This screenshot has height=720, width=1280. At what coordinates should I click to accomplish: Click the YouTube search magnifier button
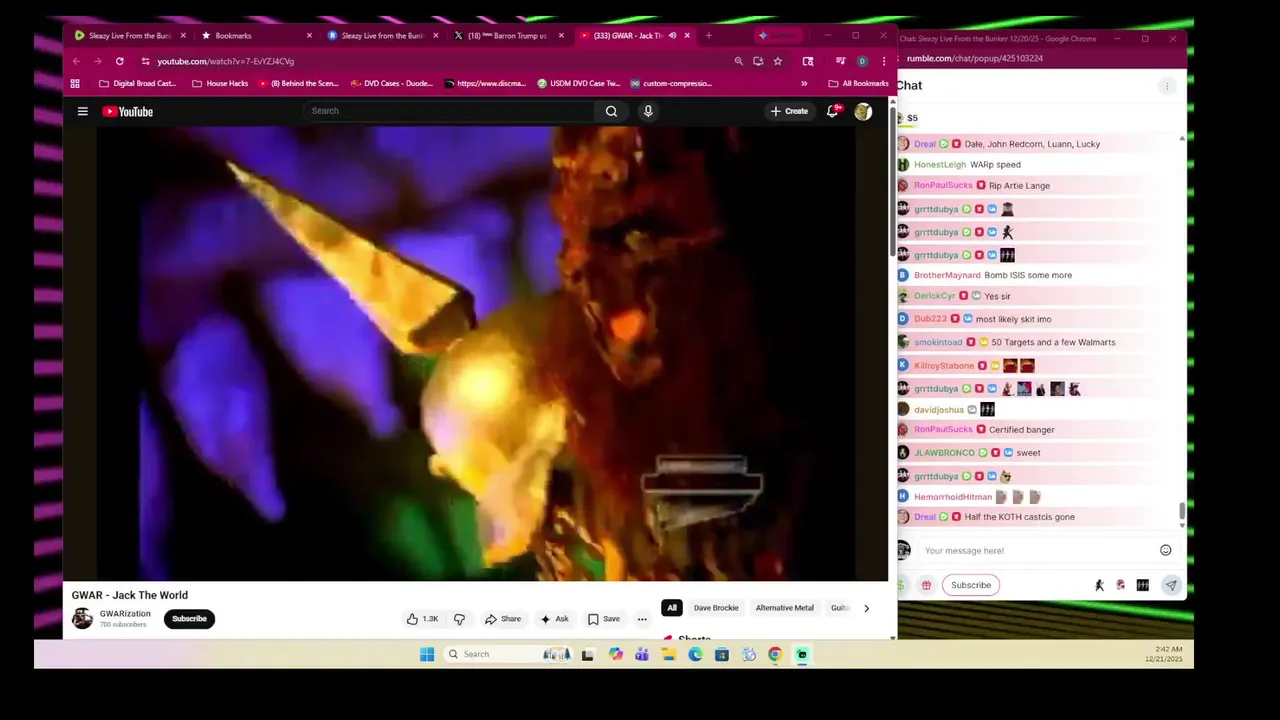(x=611, y=111)
